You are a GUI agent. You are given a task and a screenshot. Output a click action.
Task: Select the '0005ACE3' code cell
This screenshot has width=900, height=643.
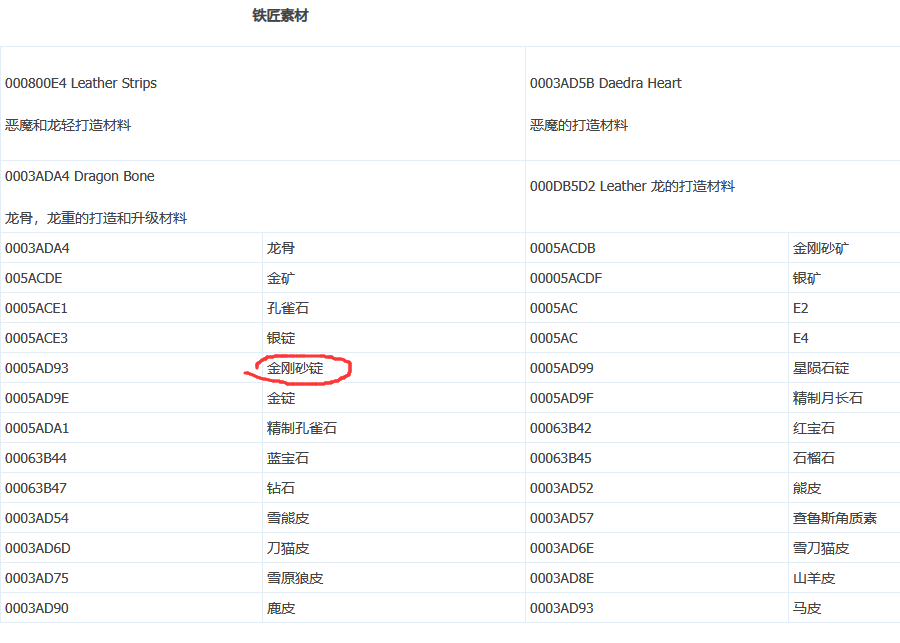point(37,338)
